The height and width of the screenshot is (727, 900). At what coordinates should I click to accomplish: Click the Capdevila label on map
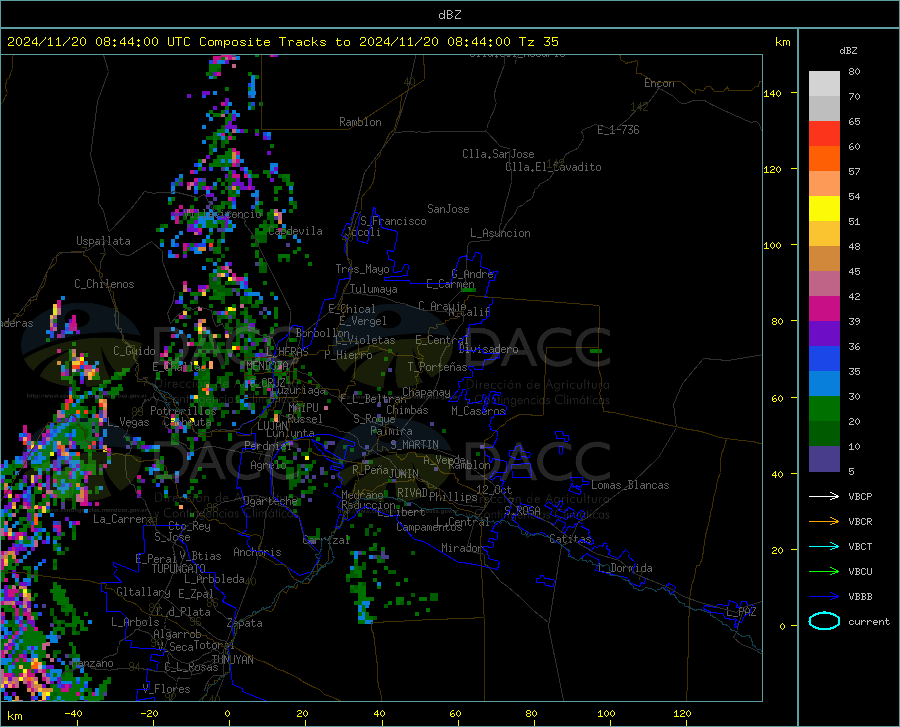click(x=295, y=231)
